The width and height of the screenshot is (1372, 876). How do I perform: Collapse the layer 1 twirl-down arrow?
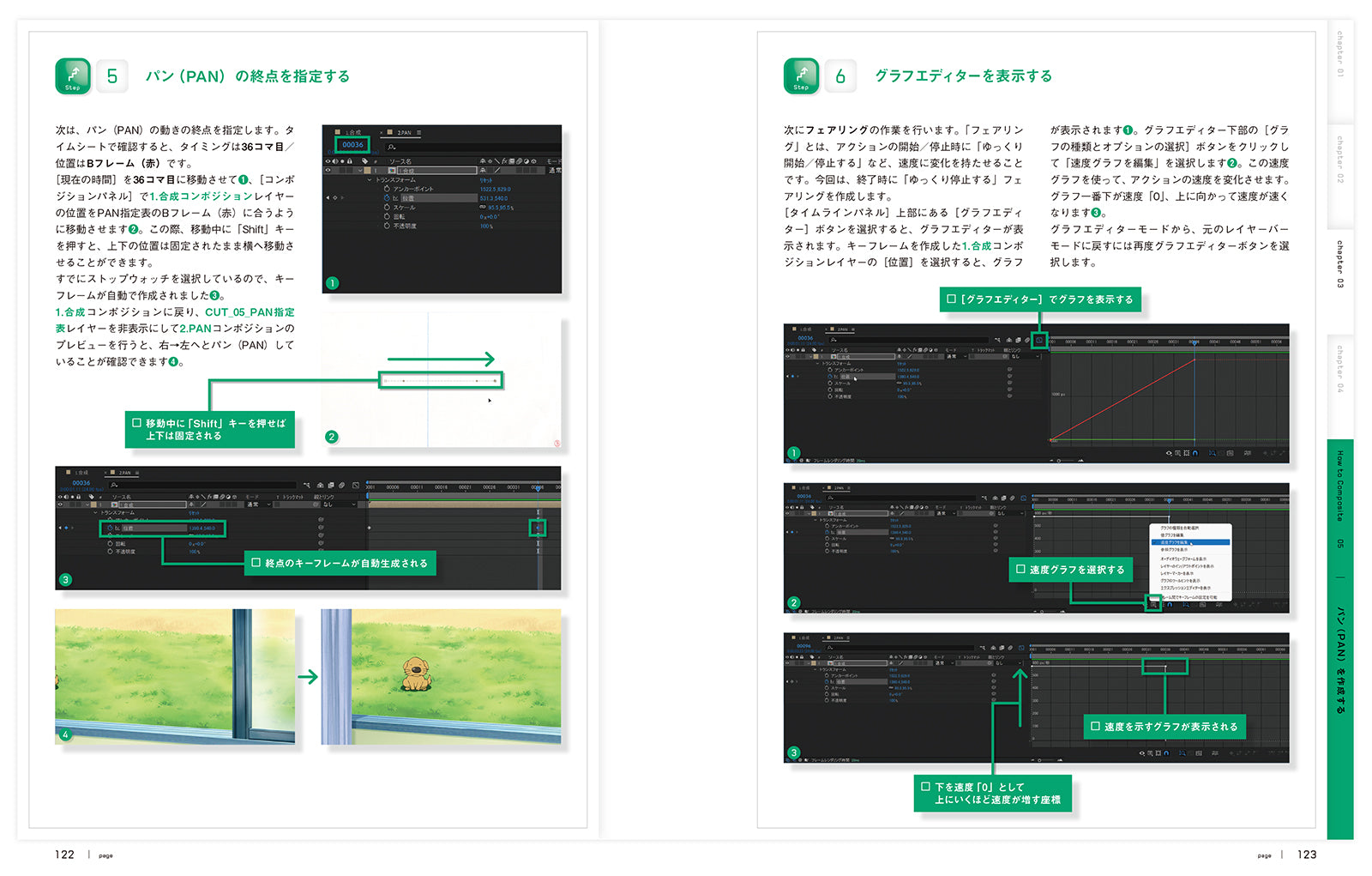tap(360, 171)
